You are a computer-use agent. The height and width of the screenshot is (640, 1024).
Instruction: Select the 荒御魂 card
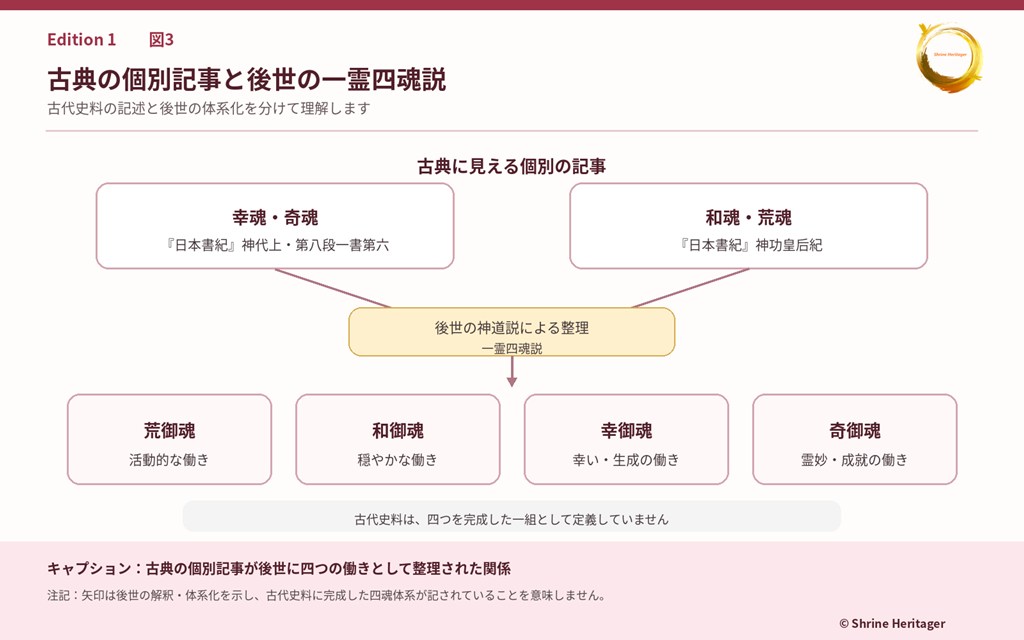pyautogui.click(x=169, y=440)
